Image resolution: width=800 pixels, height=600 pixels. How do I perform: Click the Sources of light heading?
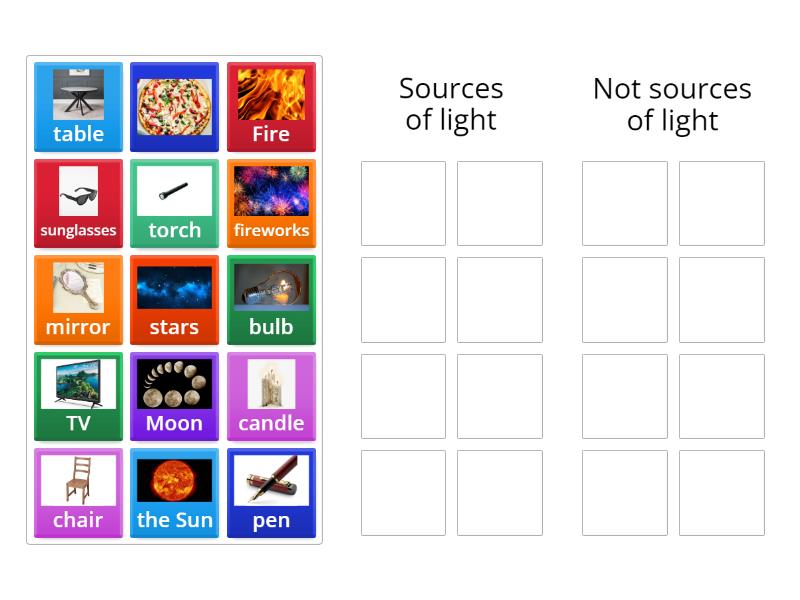451,104
